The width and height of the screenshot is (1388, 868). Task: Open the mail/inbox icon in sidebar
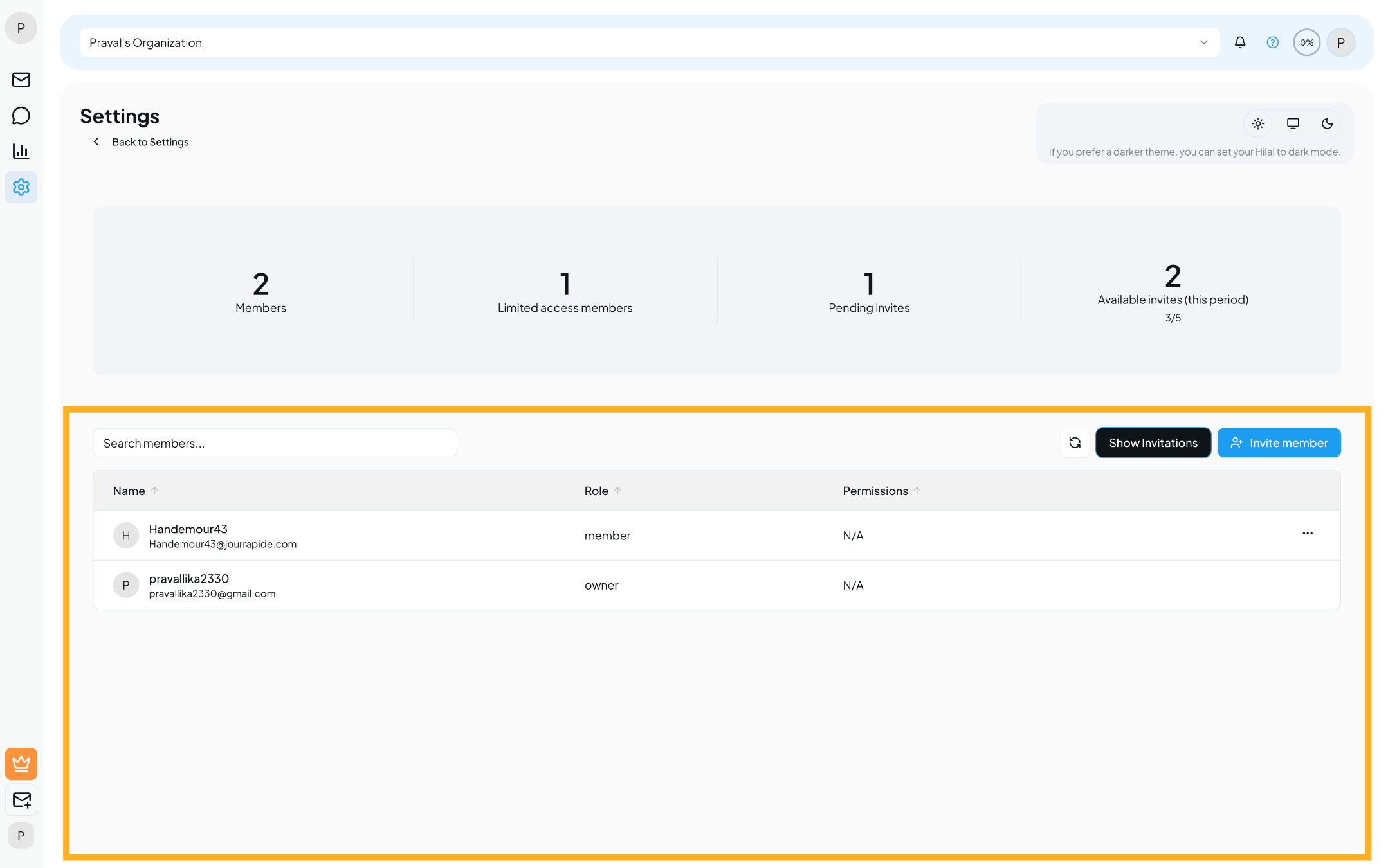pos(21,80)
